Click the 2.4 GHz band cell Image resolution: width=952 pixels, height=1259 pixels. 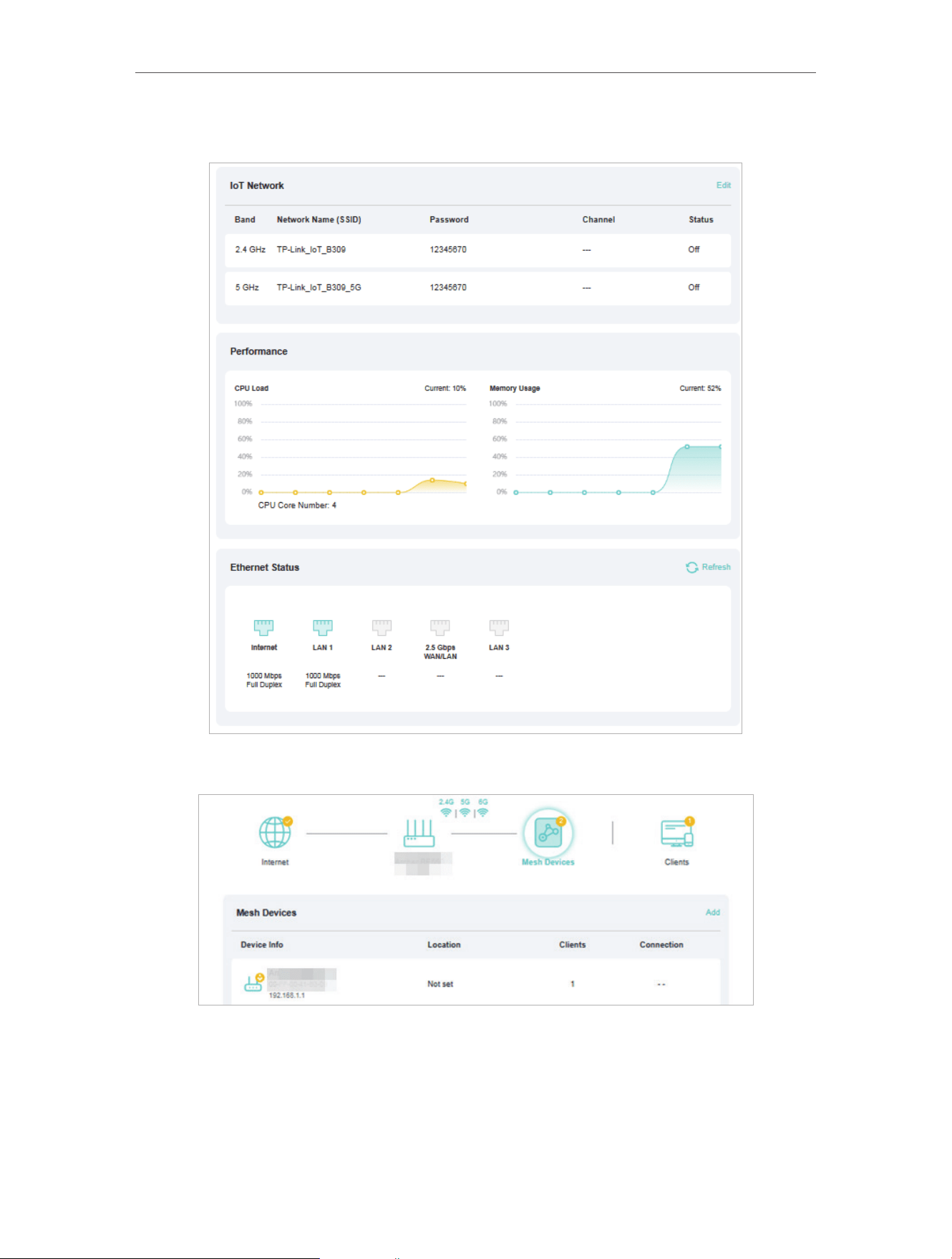pos(250,249)
